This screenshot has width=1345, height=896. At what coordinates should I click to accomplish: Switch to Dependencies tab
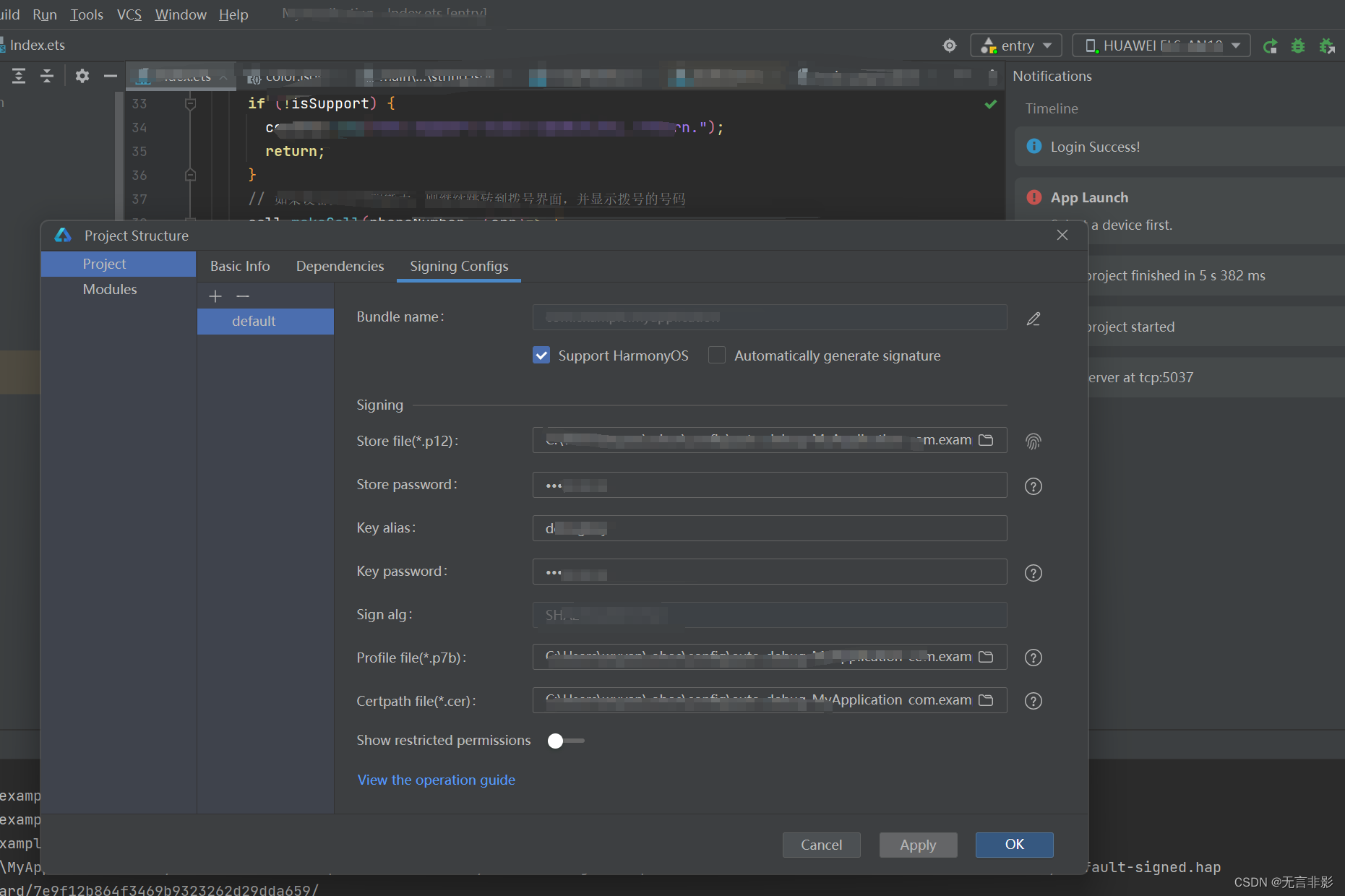pos(340,266)
